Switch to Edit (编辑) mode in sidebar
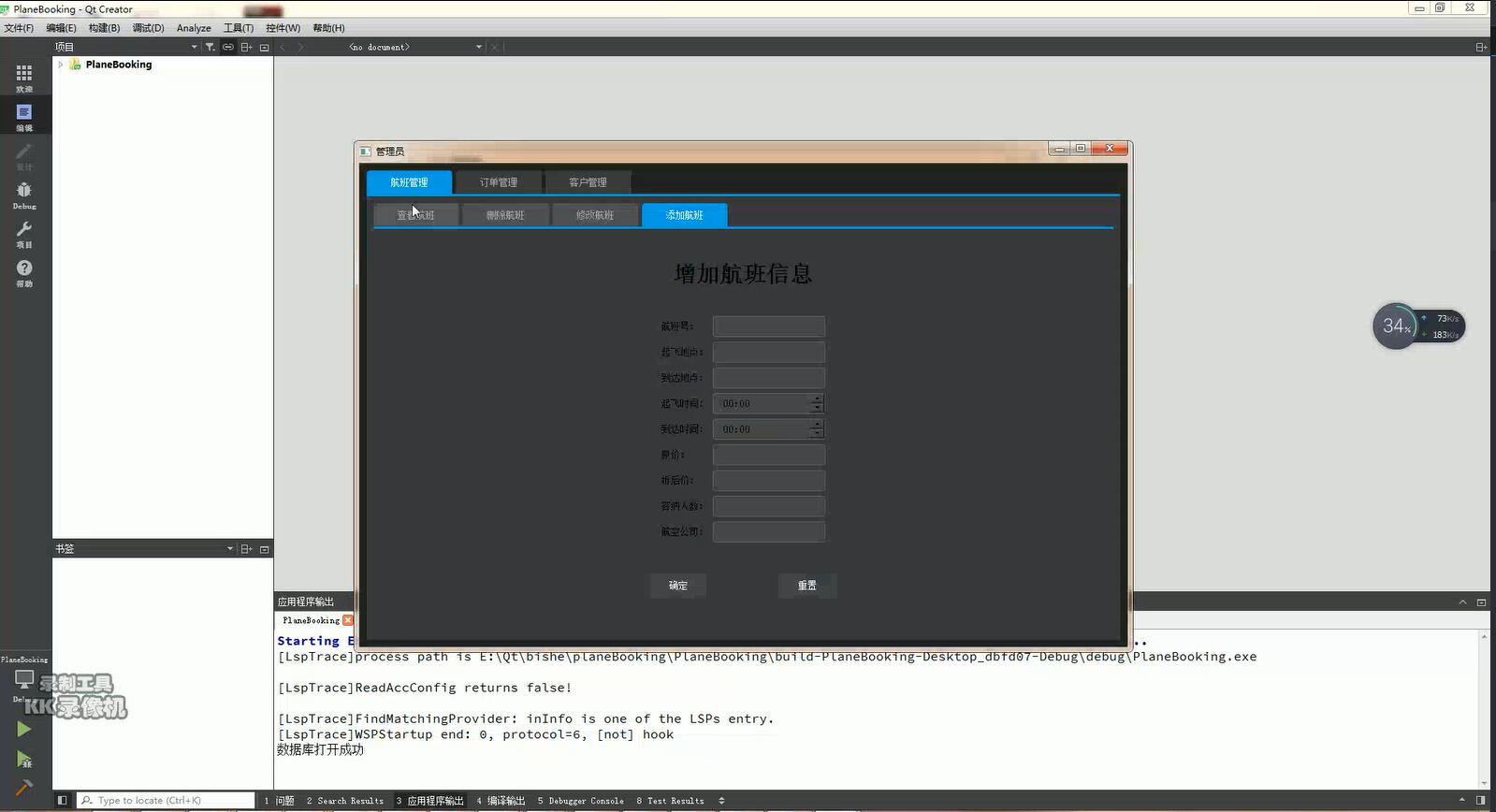 tap(24, 116)
